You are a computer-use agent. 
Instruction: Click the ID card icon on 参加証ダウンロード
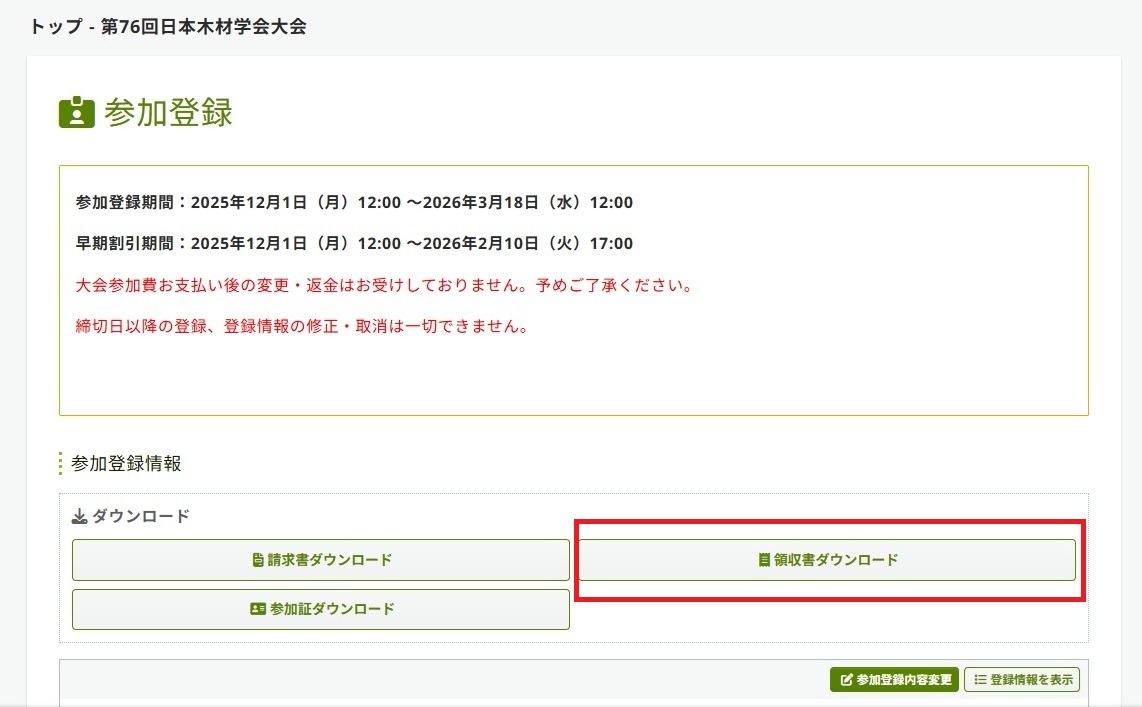pyautogui.click(x=257, y=609)
